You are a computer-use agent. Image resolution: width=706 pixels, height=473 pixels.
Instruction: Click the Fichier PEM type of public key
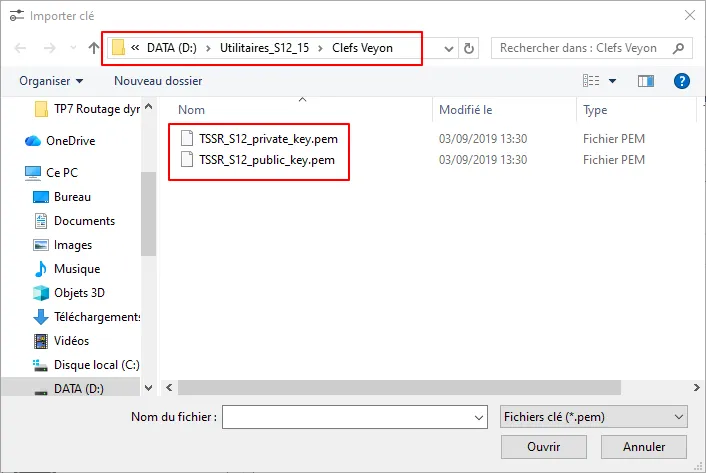614,160
